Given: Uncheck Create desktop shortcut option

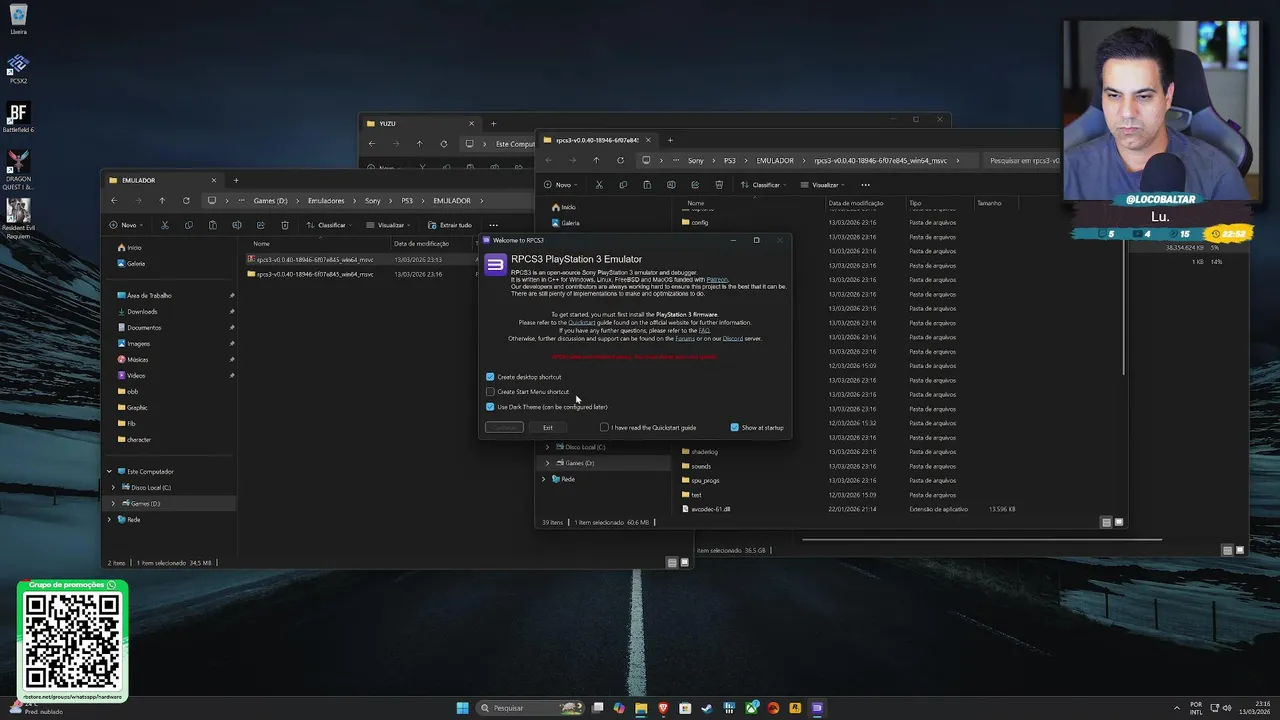Looking at the screenshot, I should click(x=490, y=377).
